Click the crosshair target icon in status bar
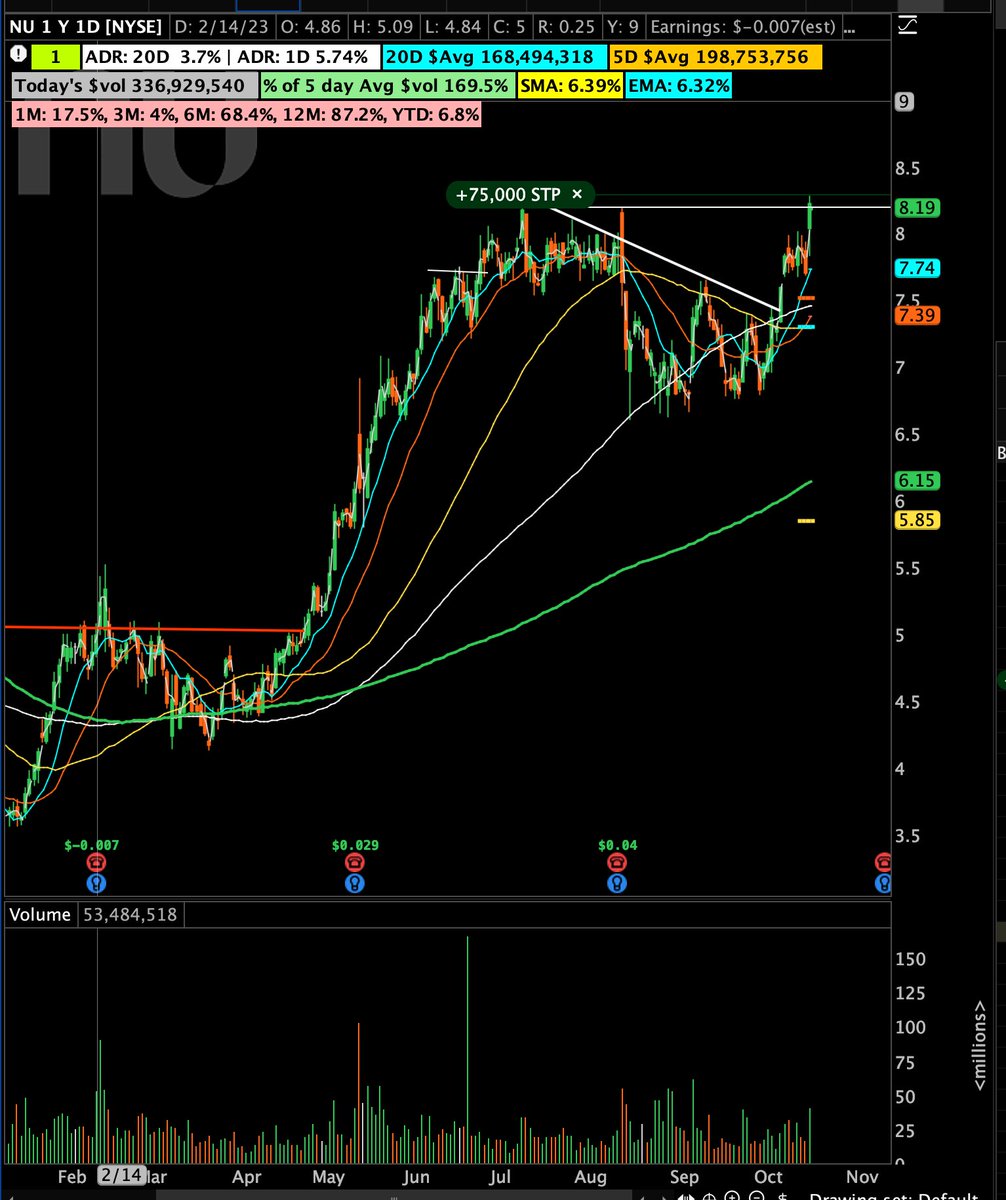The width and height of the screenshot is (1006, 1200). pos(711,1196)
